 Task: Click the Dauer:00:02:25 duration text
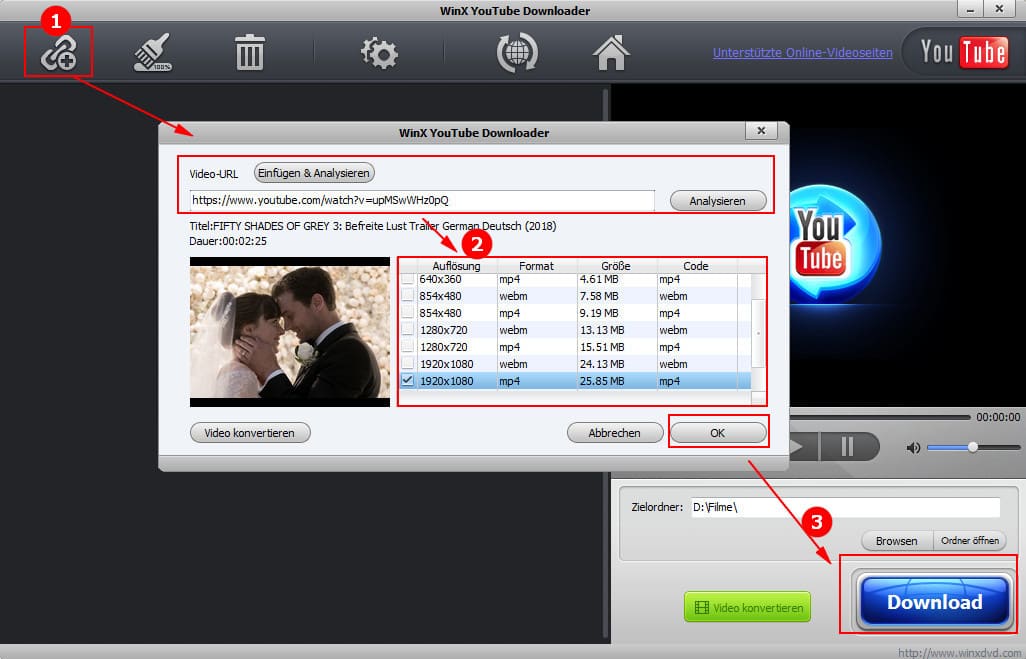tap(228, 241)
